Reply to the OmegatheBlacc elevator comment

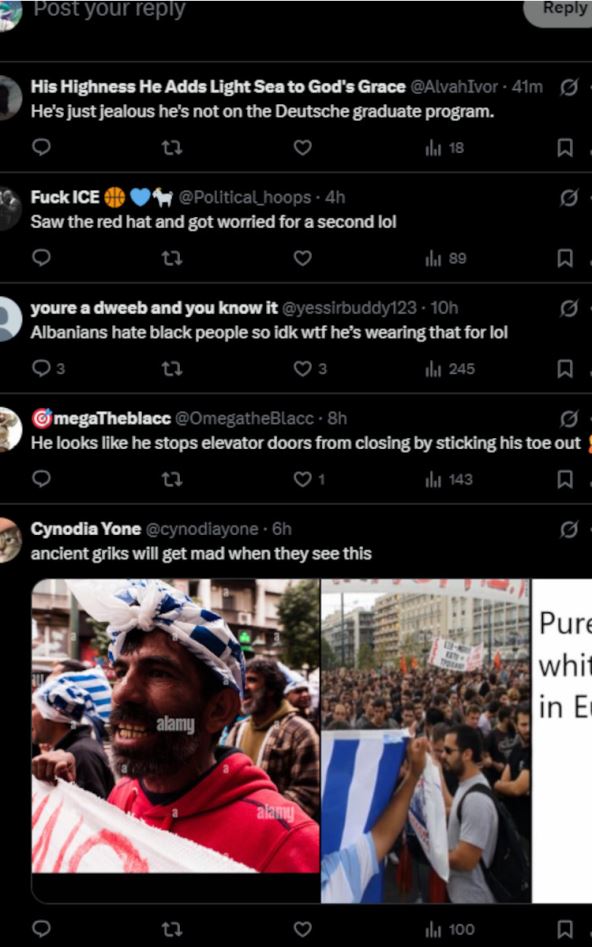click(x=41, y=479)
